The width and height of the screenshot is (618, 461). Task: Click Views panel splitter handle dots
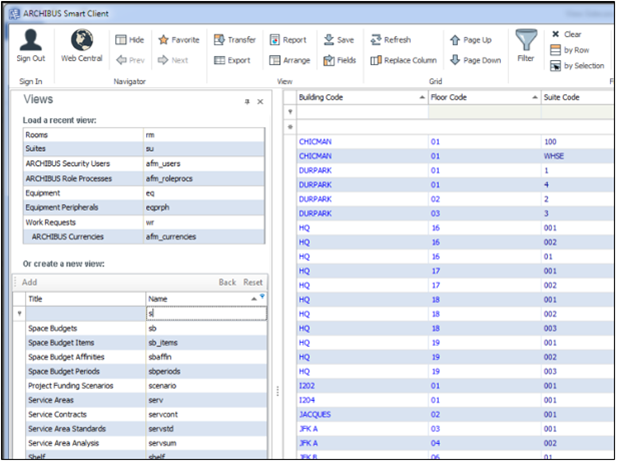[277, 391]
